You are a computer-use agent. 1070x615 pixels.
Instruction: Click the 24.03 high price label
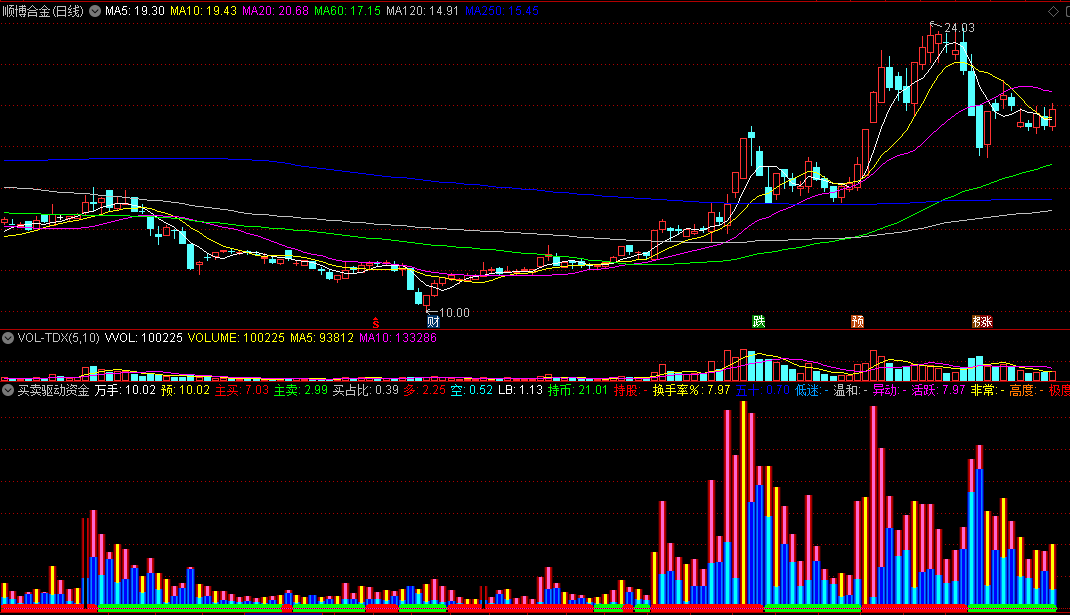tap(959, 28)
